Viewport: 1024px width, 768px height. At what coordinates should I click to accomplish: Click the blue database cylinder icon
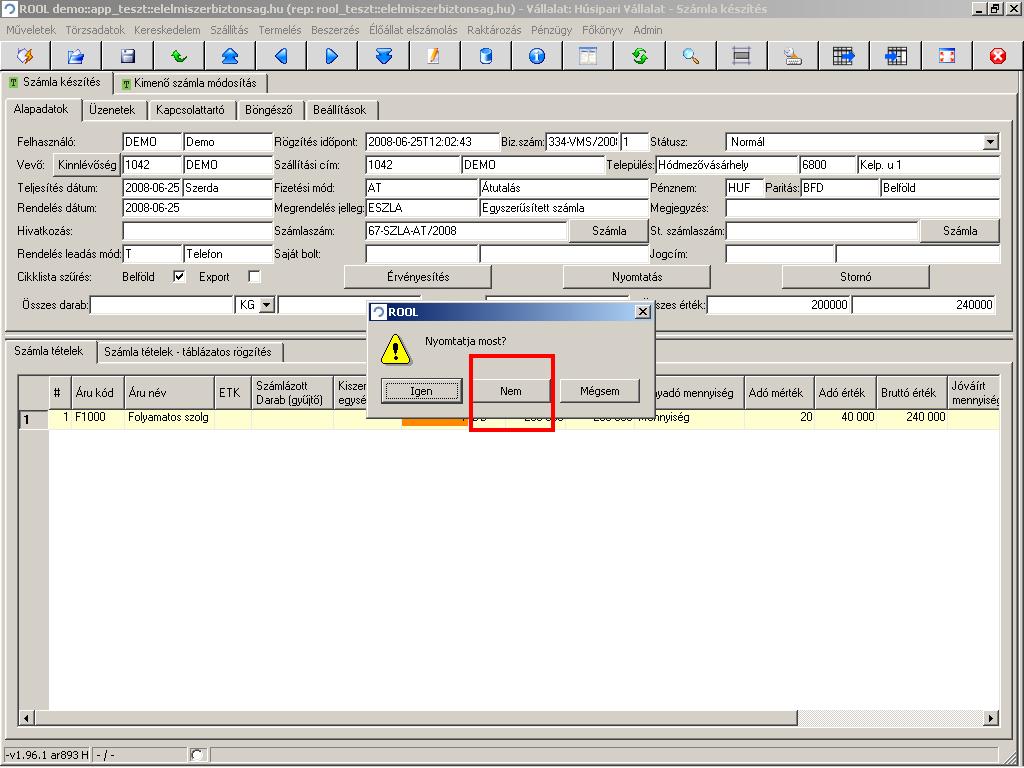485,56
